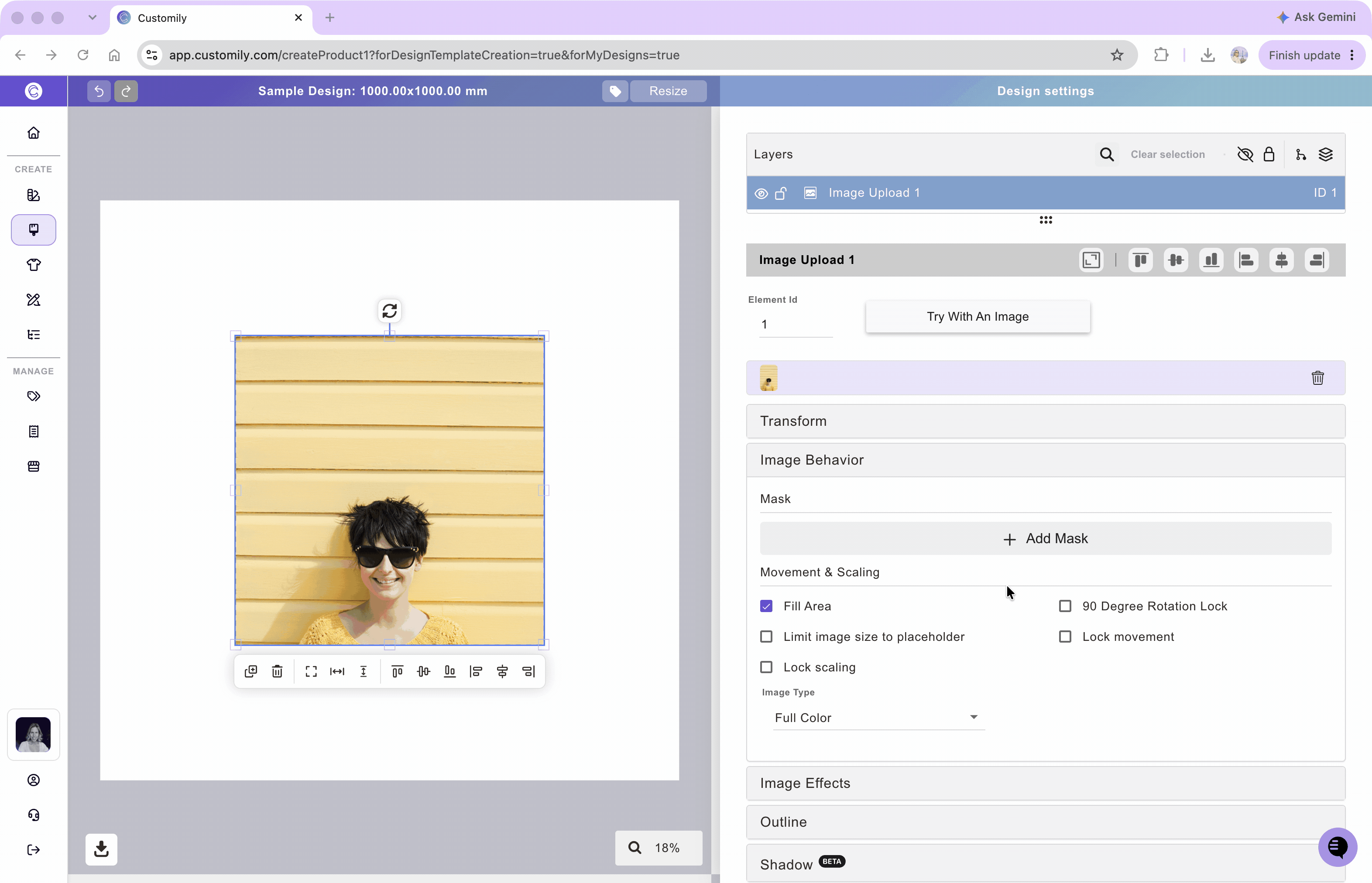Duplicate the element from the floating toolbar
Screen dimensions: 1372x883
point(250,671)
